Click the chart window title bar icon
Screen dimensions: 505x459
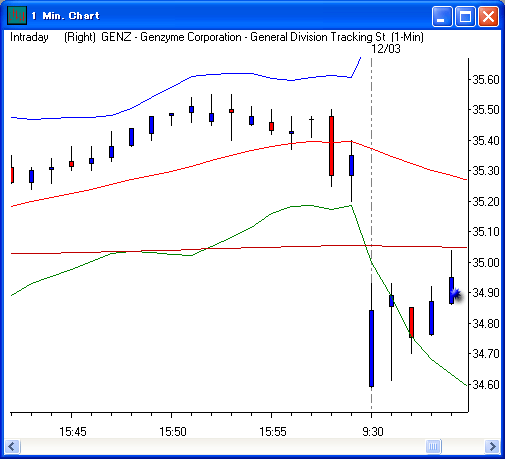[x=16, y=16]
